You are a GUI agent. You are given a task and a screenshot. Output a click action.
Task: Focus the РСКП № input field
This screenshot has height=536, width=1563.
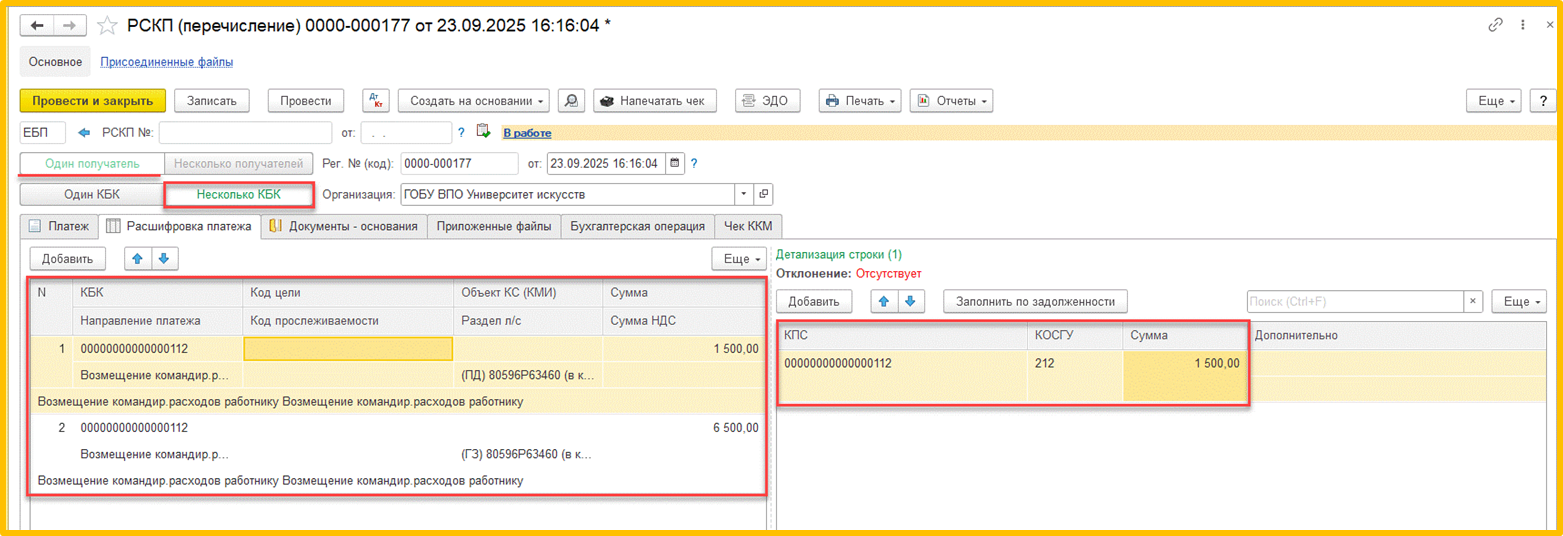[x=245, y=132]
